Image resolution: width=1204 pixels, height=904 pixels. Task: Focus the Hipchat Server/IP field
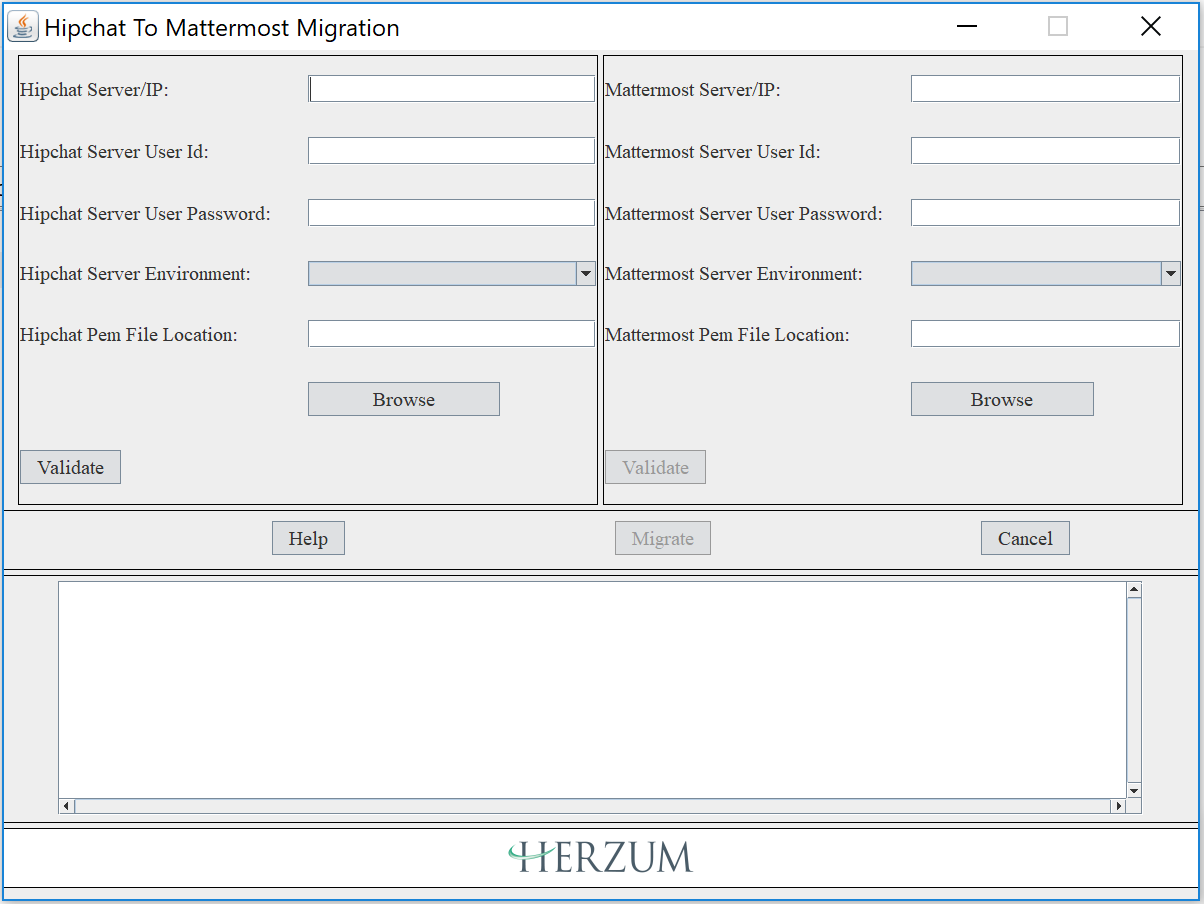pyautogui.click(x=451, y=89)
